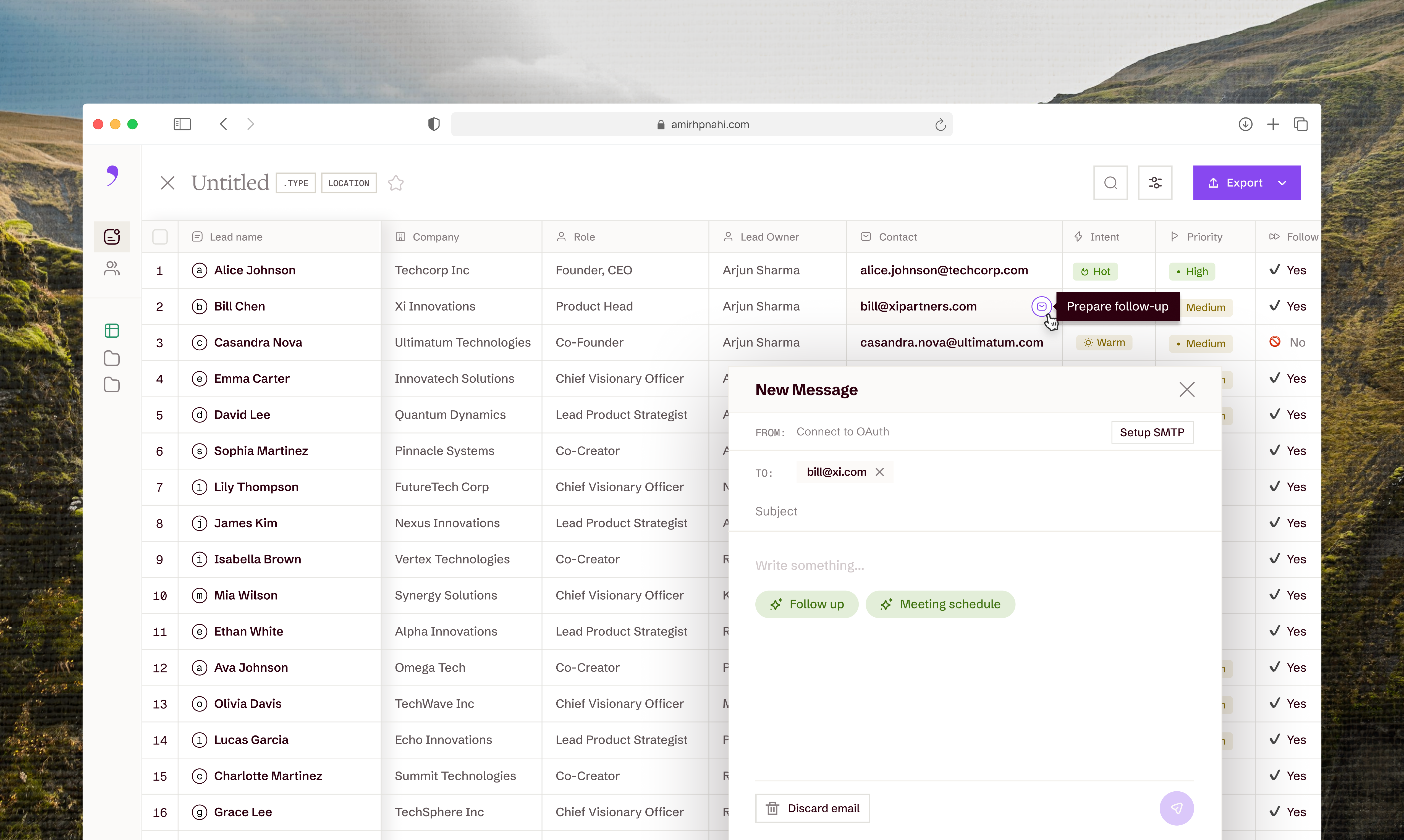Open the browser downloads icon

point(1245,124)
